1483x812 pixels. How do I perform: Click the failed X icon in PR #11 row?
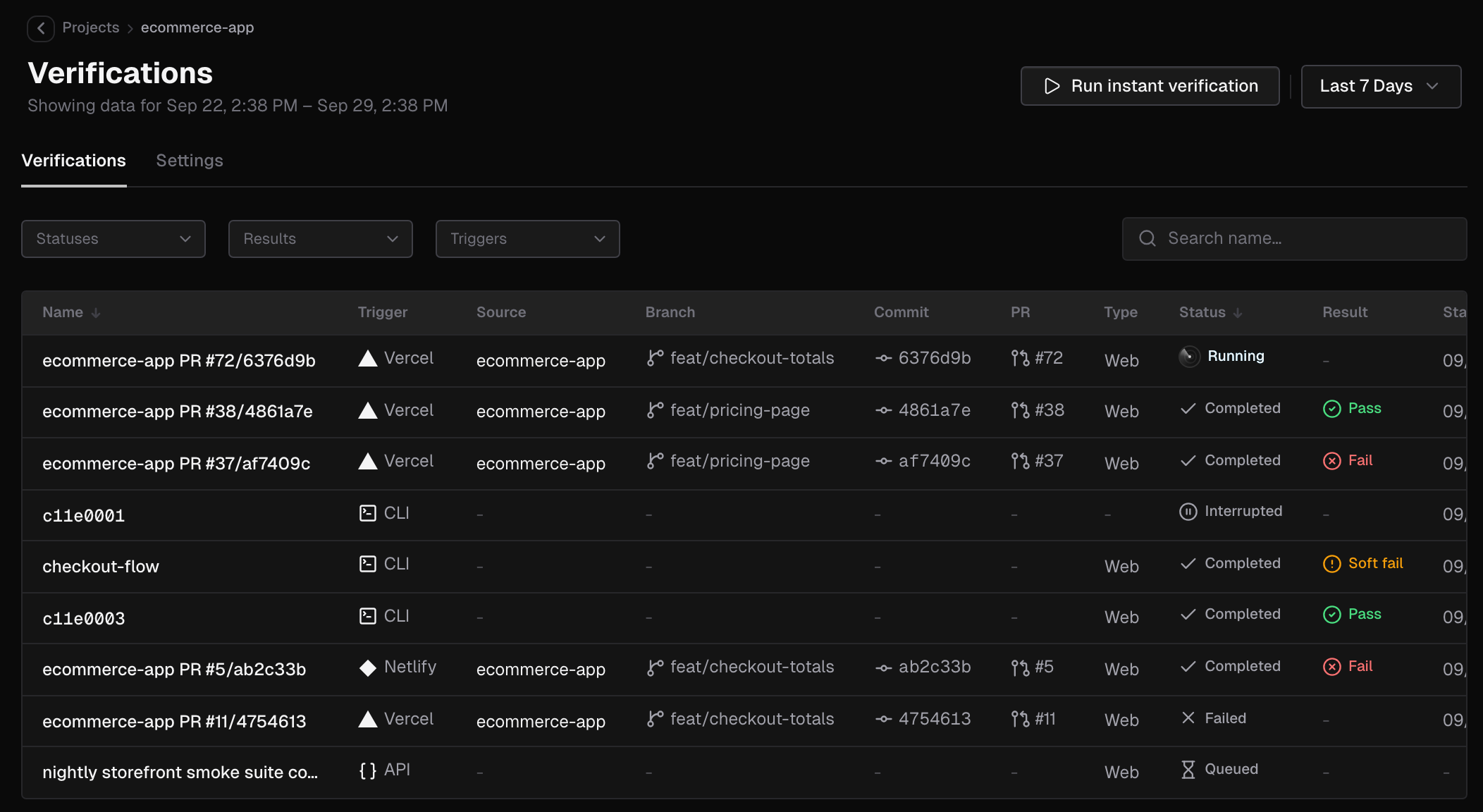pos(1188,718)
